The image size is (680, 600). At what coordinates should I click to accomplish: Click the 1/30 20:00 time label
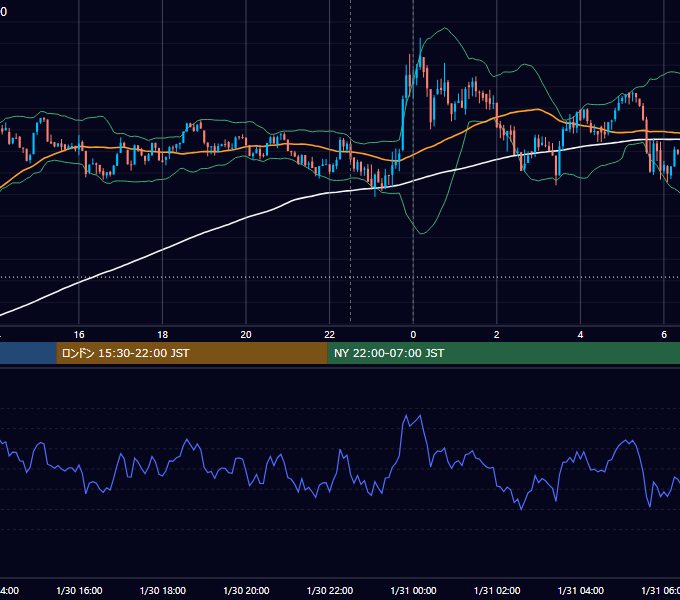246,590
